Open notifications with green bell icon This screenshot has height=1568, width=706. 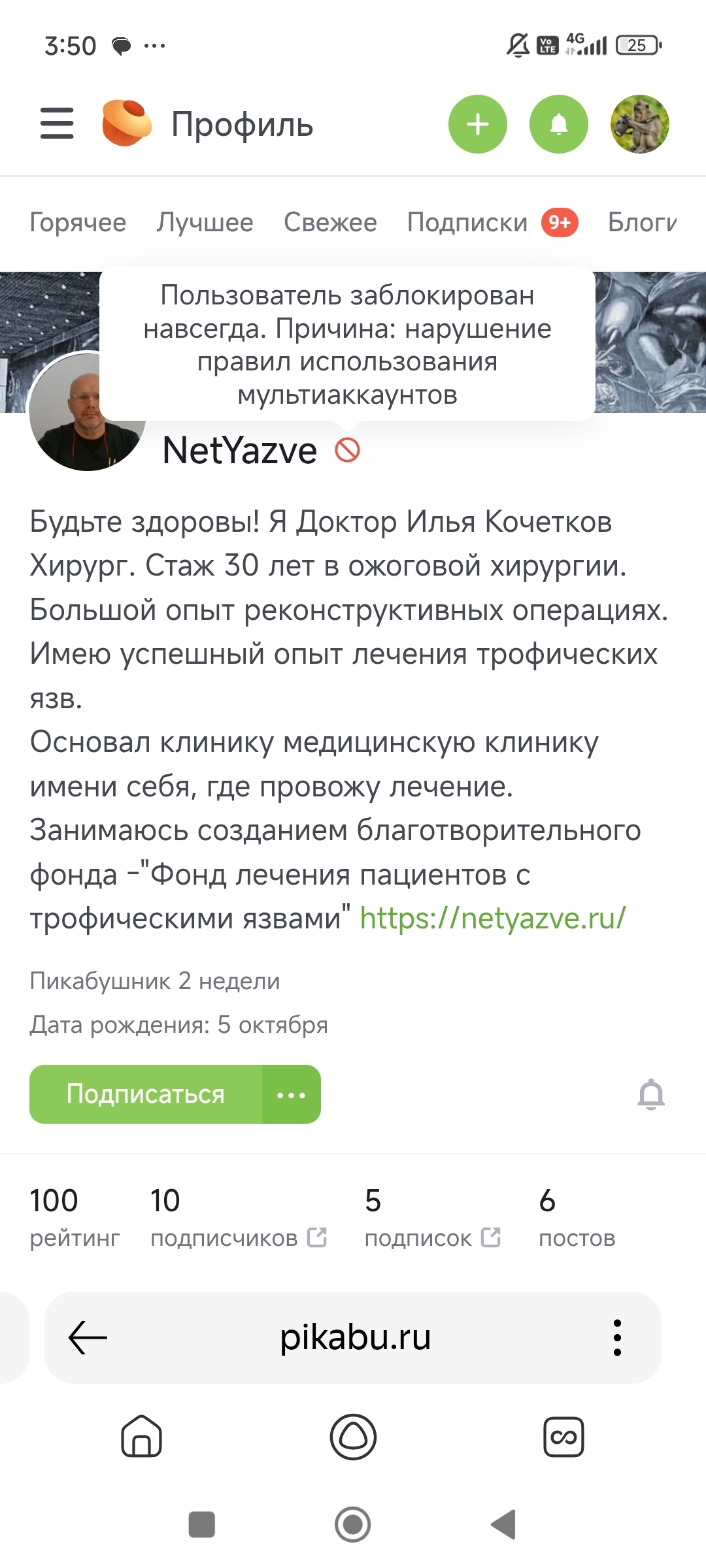559,124
